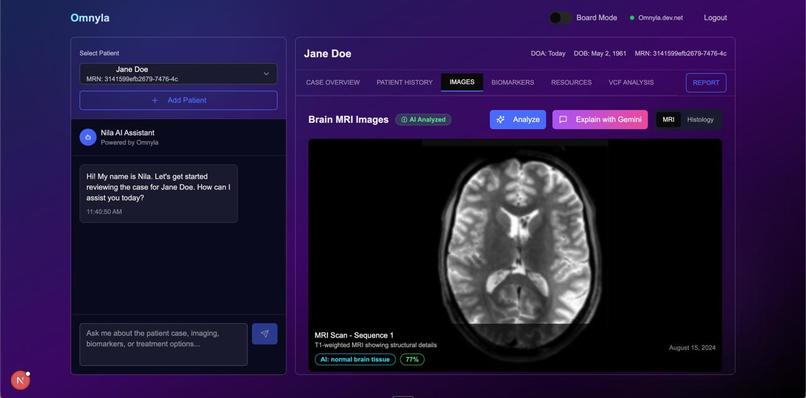Screen dimensions: 806x398
Task: Click the Jane Doe patient header name
Action: [327, 53]
